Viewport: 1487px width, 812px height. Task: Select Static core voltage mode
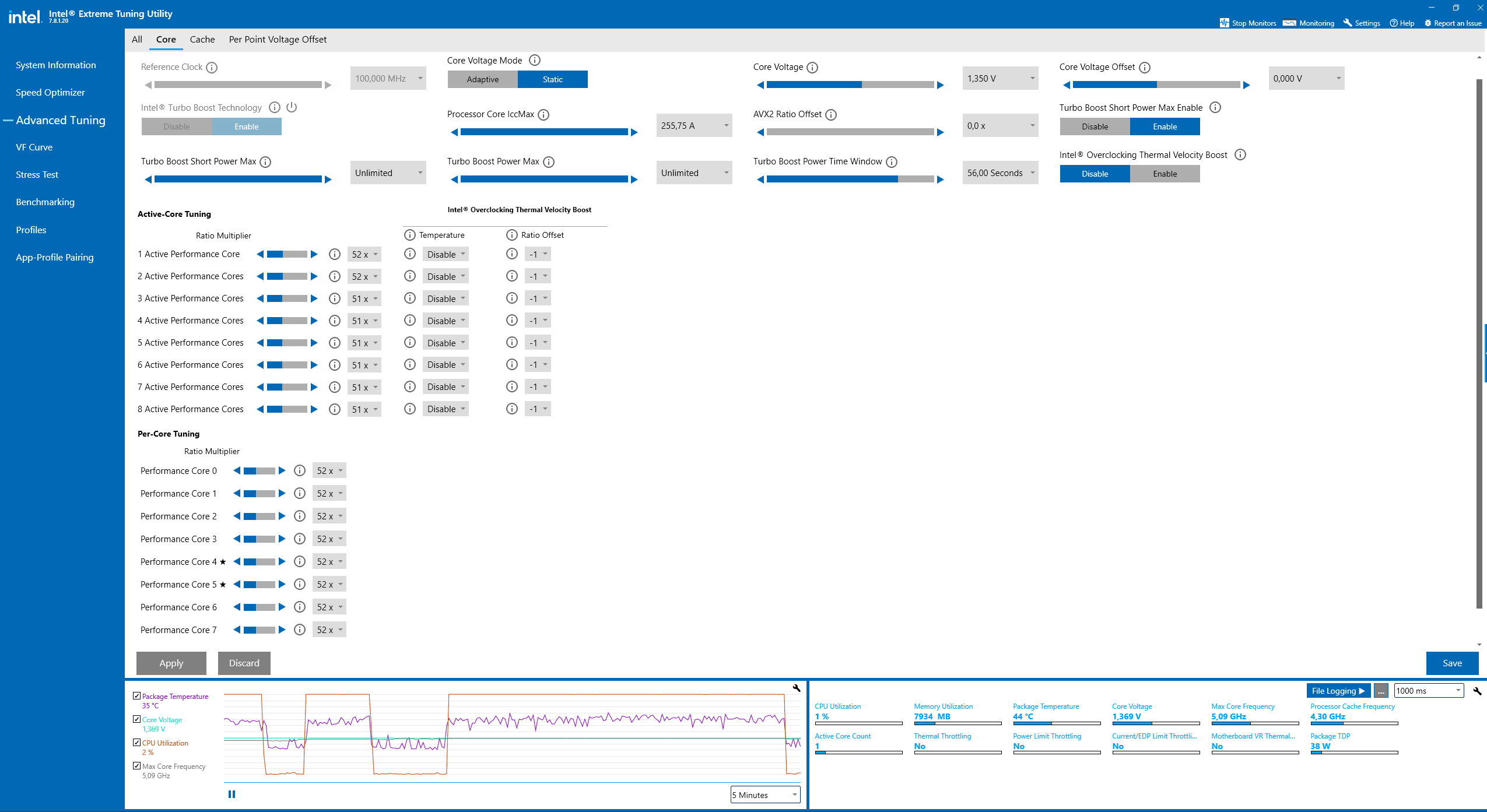click(x=553, y=79)
